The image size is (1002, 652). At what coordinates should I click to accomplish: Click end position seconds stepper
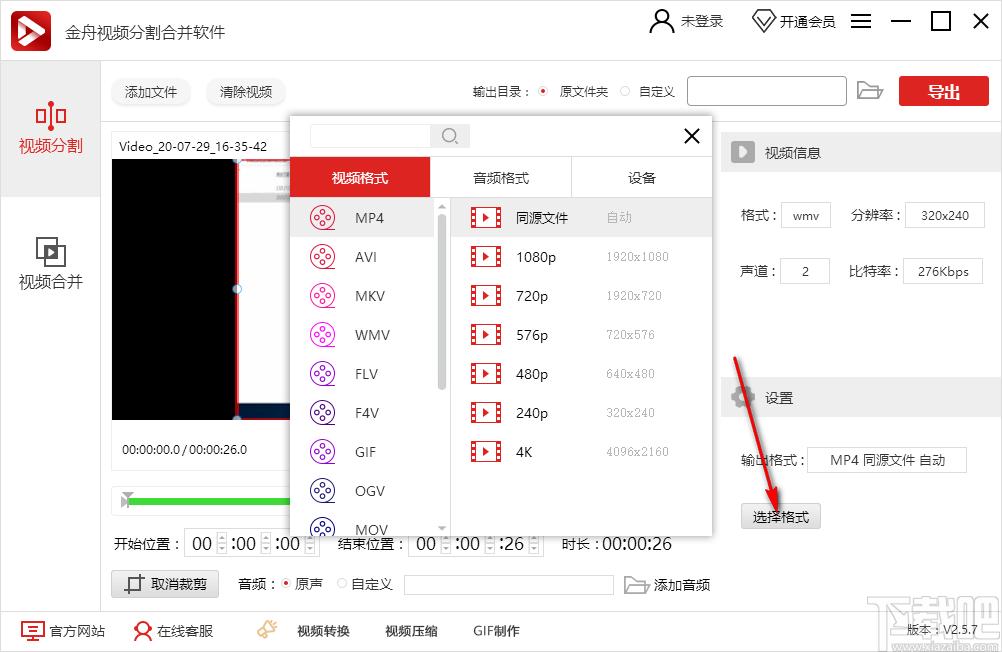pos(534,544)
